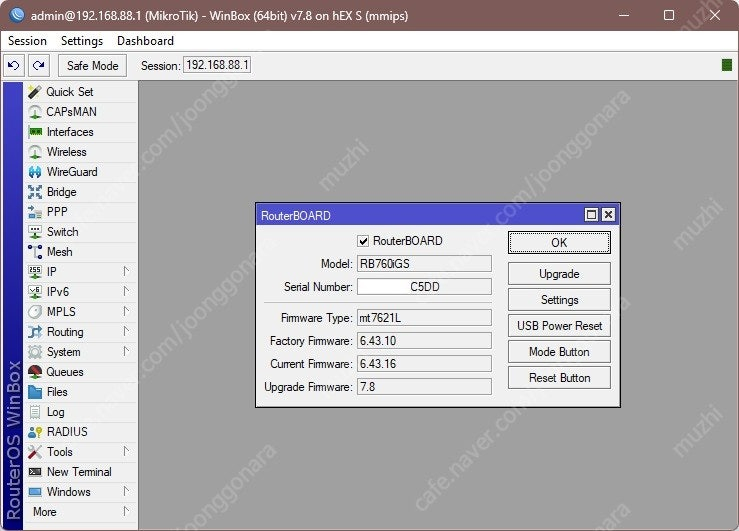The height and width of the screenshot is (531, 739).
Task: Click the MPLS menu icon
Action: 35,312
